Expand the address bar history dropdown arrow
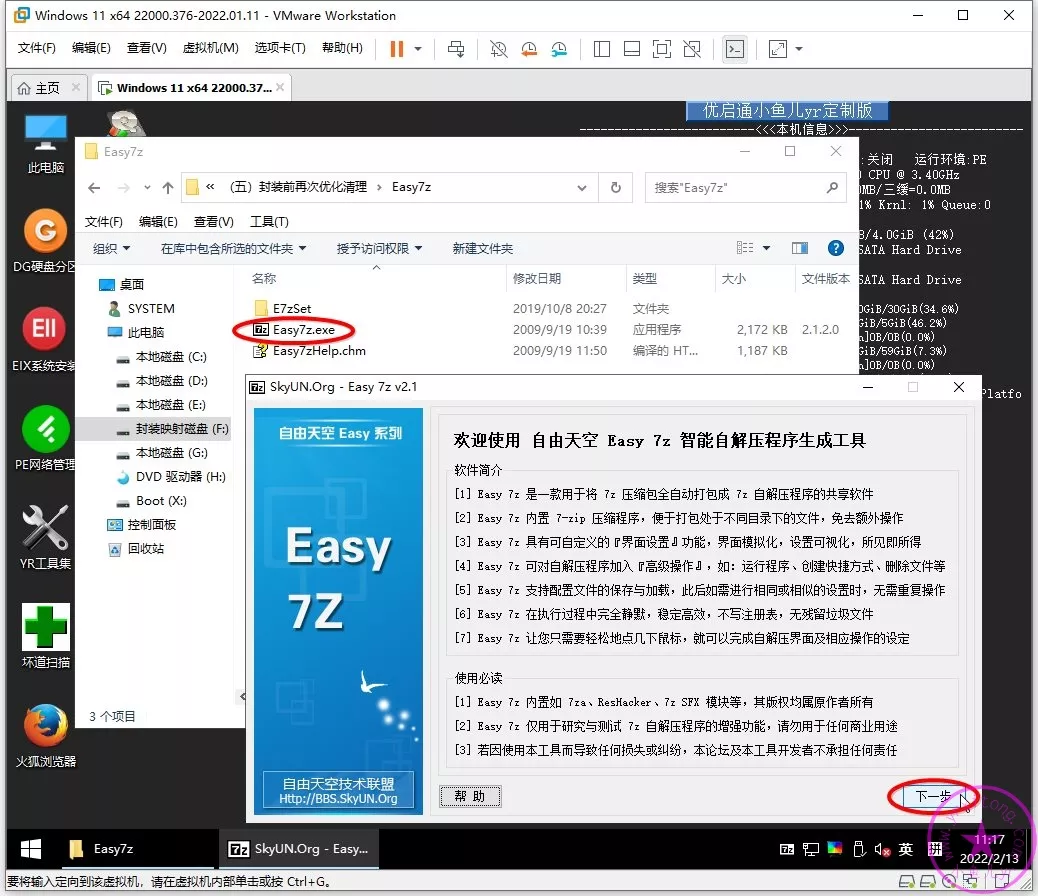The width and height of the screenshot is (1038, 896). [x=582, y=187]
